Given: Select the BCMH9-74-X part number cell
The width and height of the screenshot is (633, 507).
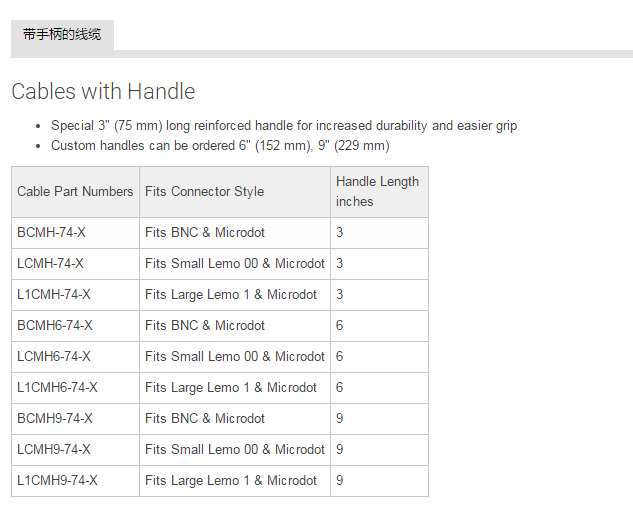Looking at the screenshot, I should tap(55, 419).
